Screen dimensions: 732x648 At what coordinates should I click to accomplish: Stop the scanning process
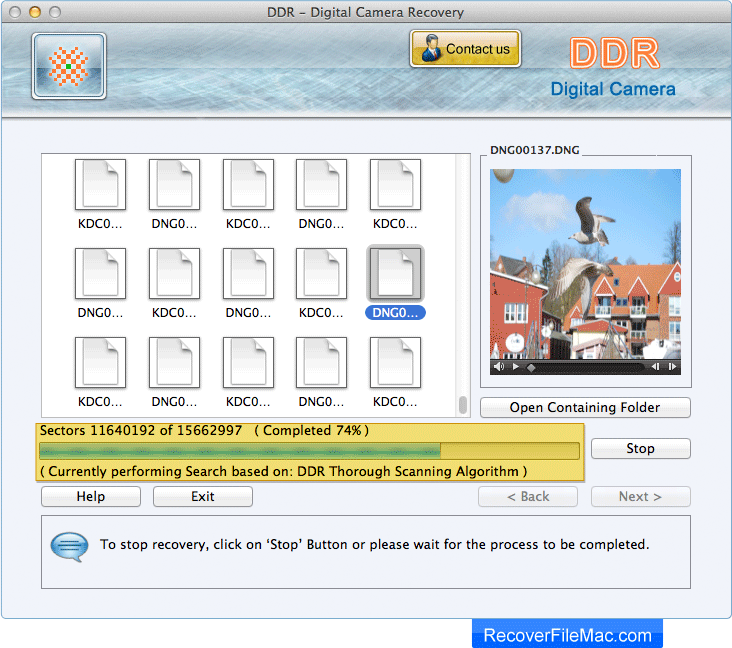click(640, 449)
